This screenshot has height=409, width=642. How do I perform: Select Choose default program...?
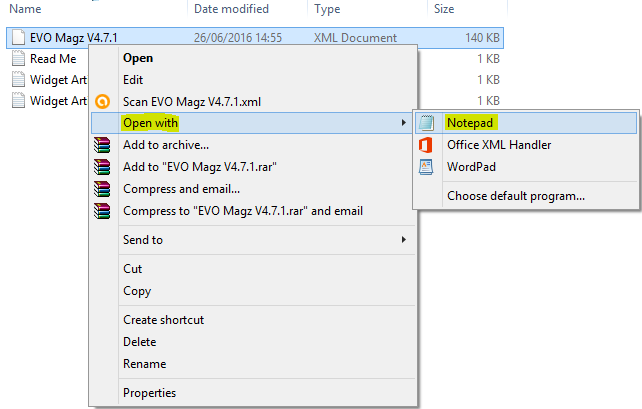[516, 196]
